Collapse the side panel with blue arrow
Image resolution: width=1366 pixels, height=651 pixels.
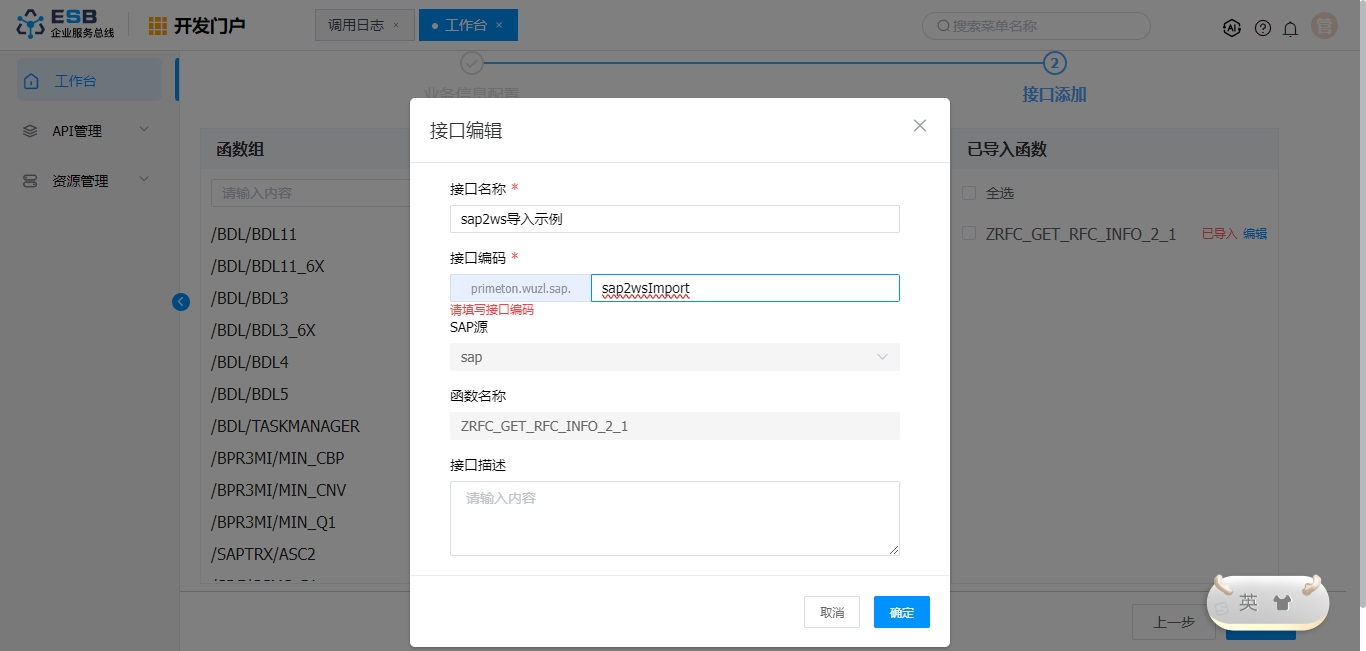click(x=181, y=301)
